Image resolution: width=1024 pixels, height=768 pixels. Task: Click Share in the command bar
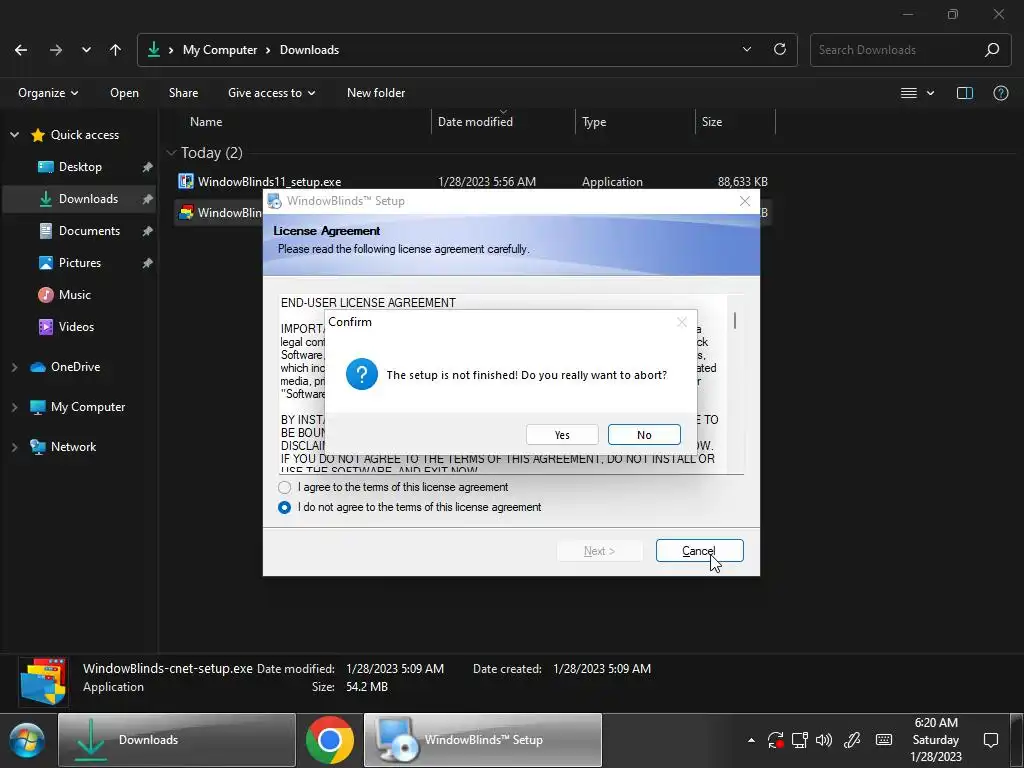click(x=184, y=93)
